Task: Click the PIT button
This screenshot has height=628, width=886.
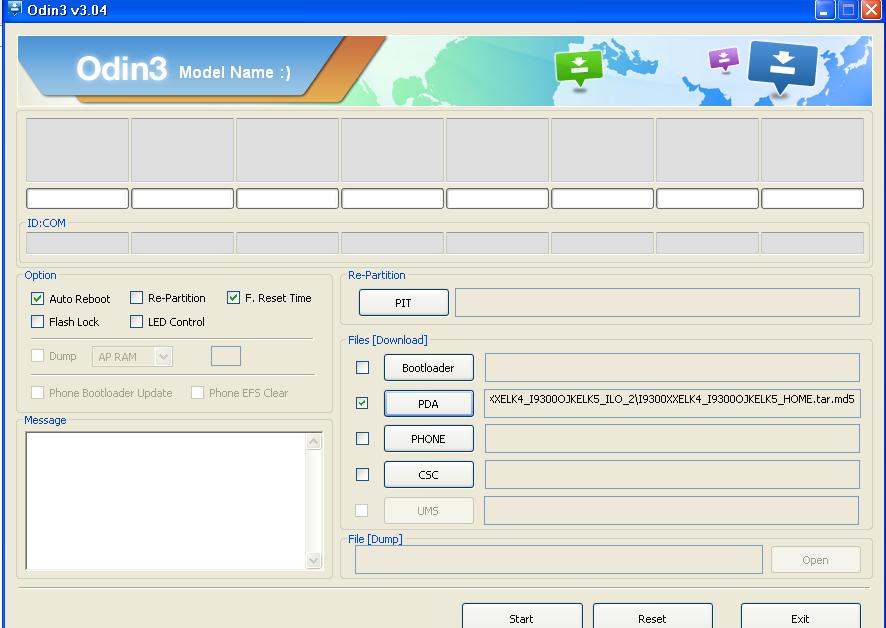Action: coord(403,303)
